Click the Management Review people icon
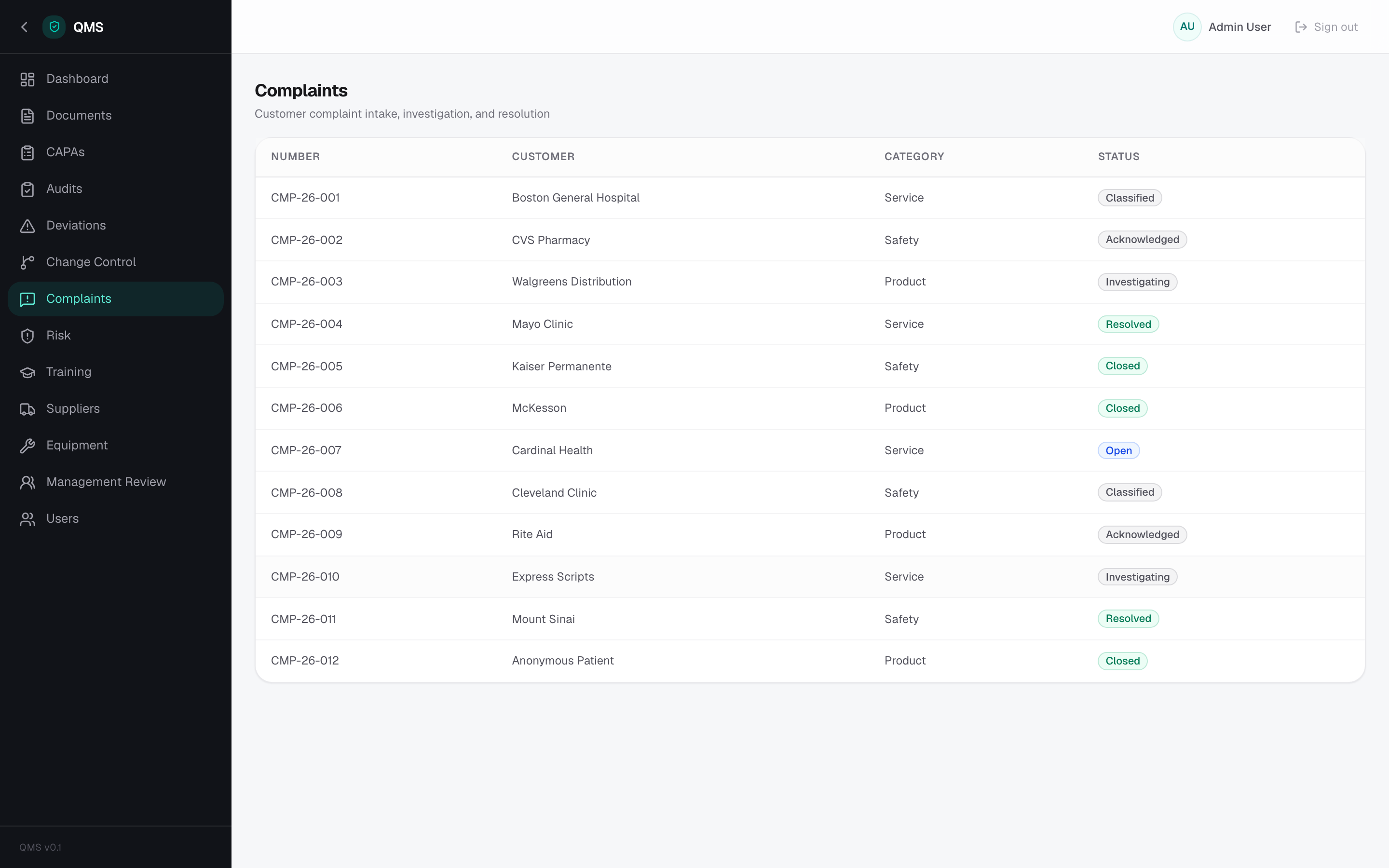 (x=27, y=482)
